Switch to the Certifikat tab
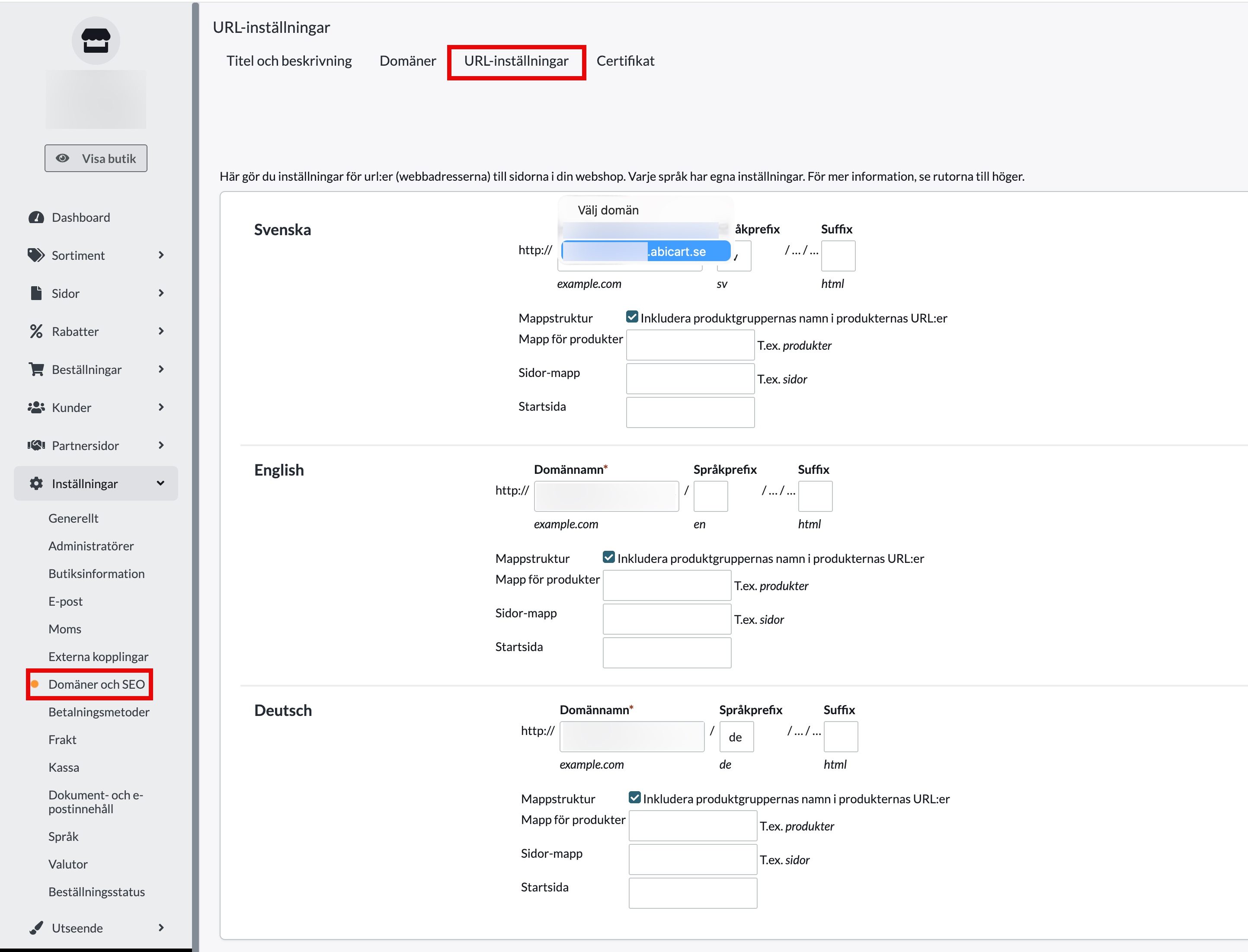The width and height of the screenshot is (1248, 952). 625,61
